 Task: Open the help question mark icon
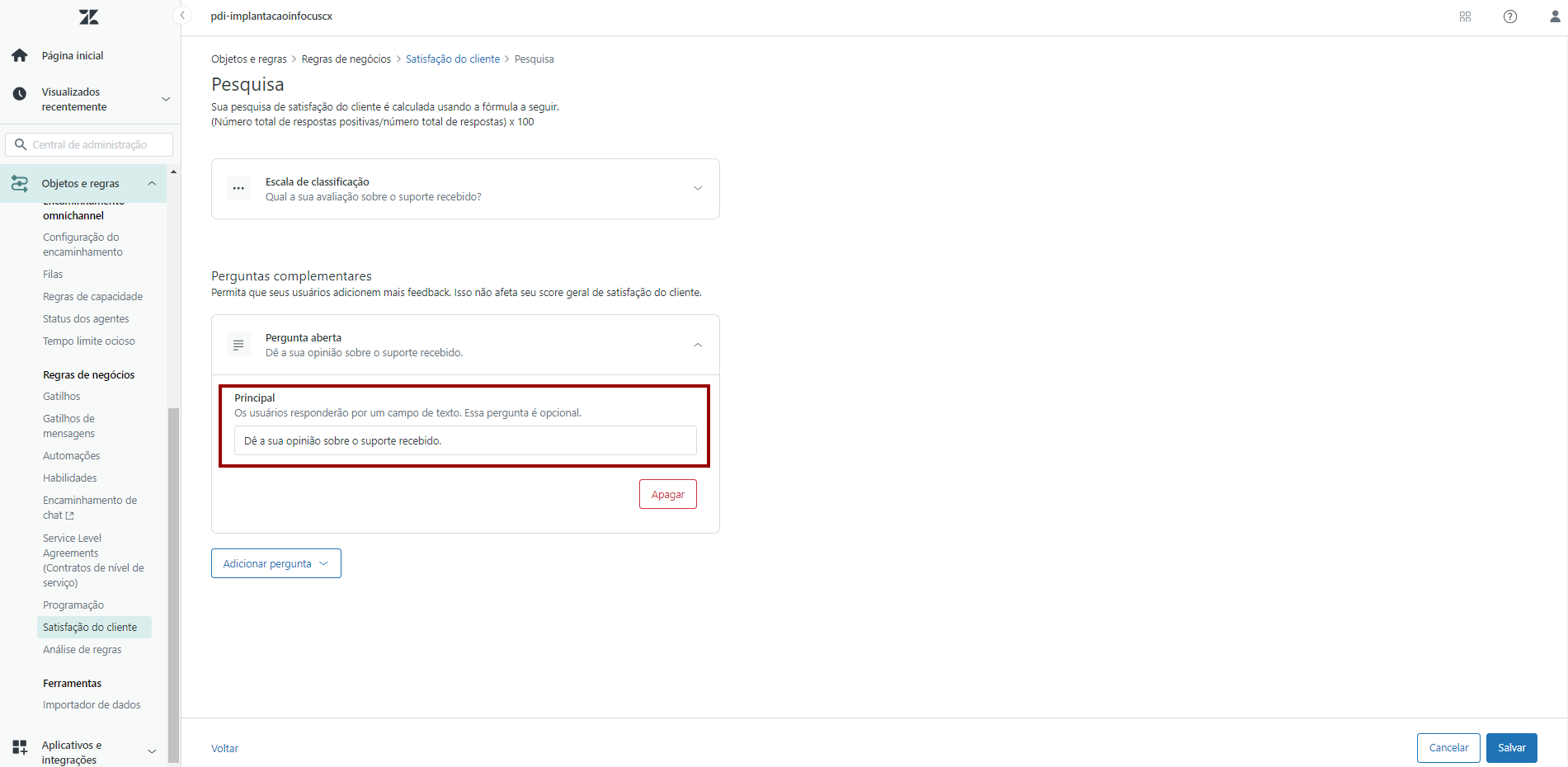(x=1509, y=16)
